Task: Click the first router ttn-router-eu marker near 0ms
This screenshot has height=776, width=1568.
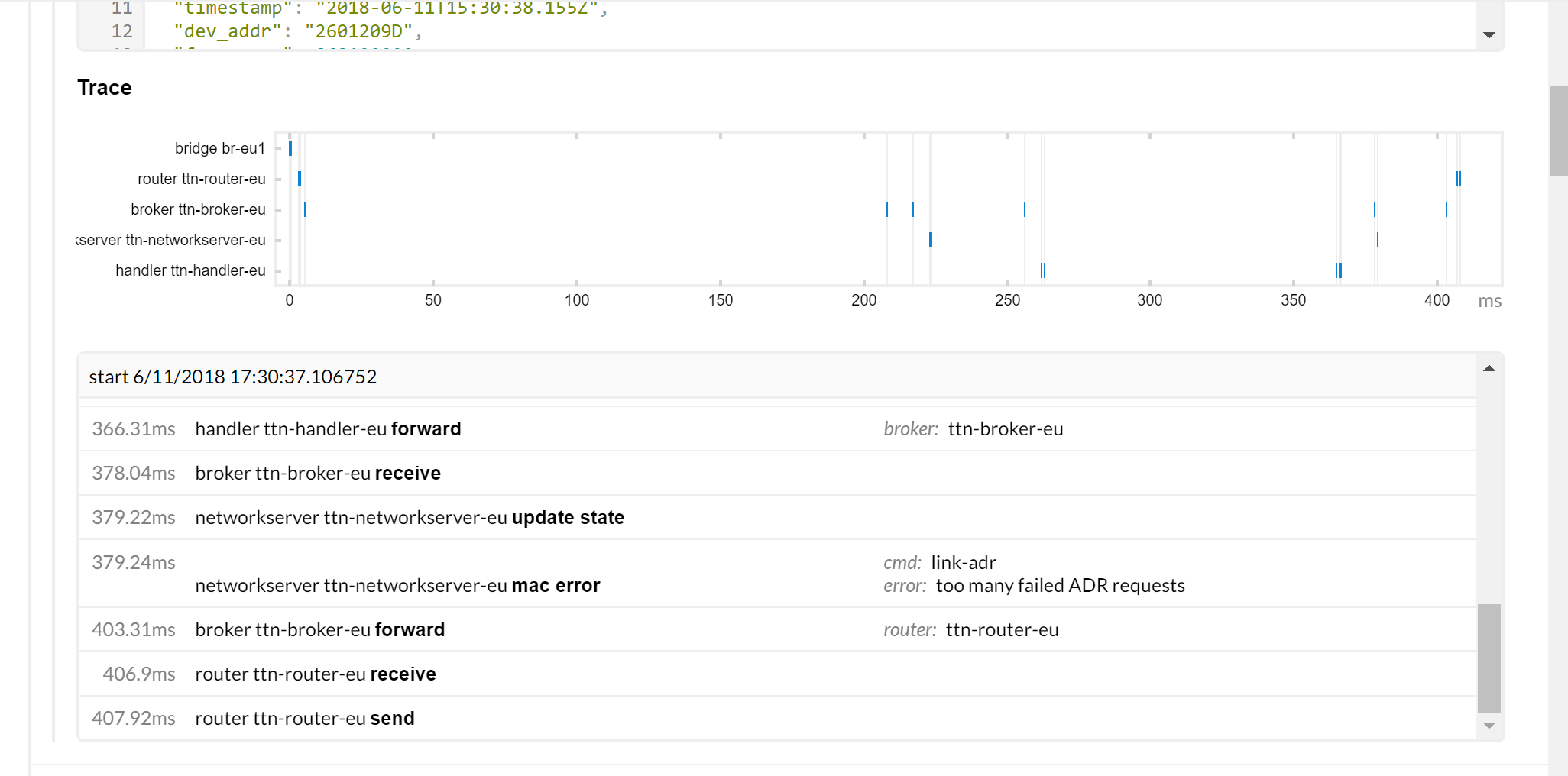Action: (300, 179)
